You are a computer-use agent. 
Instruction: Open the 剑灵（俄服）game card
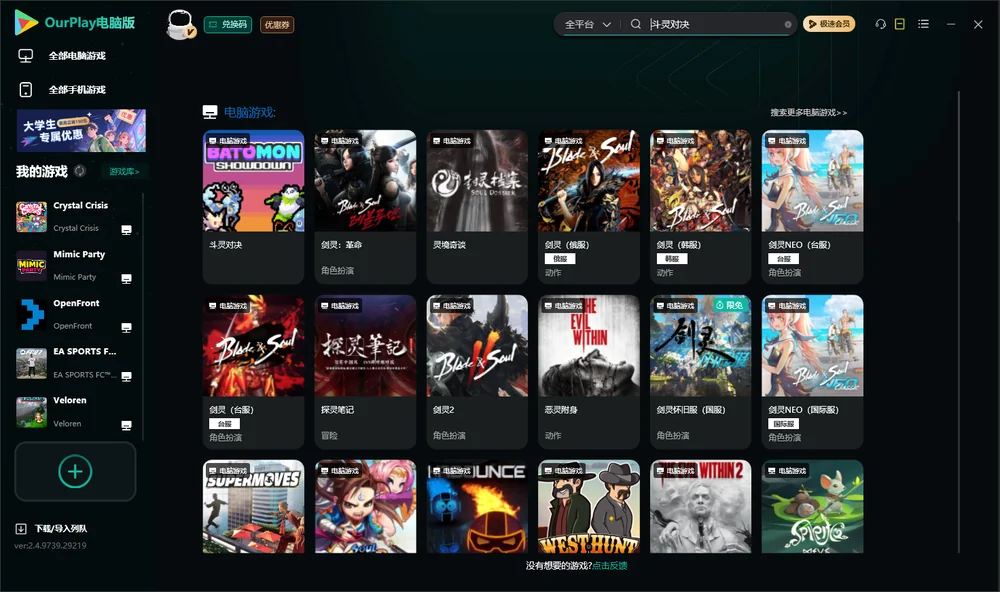coord(589,207)
